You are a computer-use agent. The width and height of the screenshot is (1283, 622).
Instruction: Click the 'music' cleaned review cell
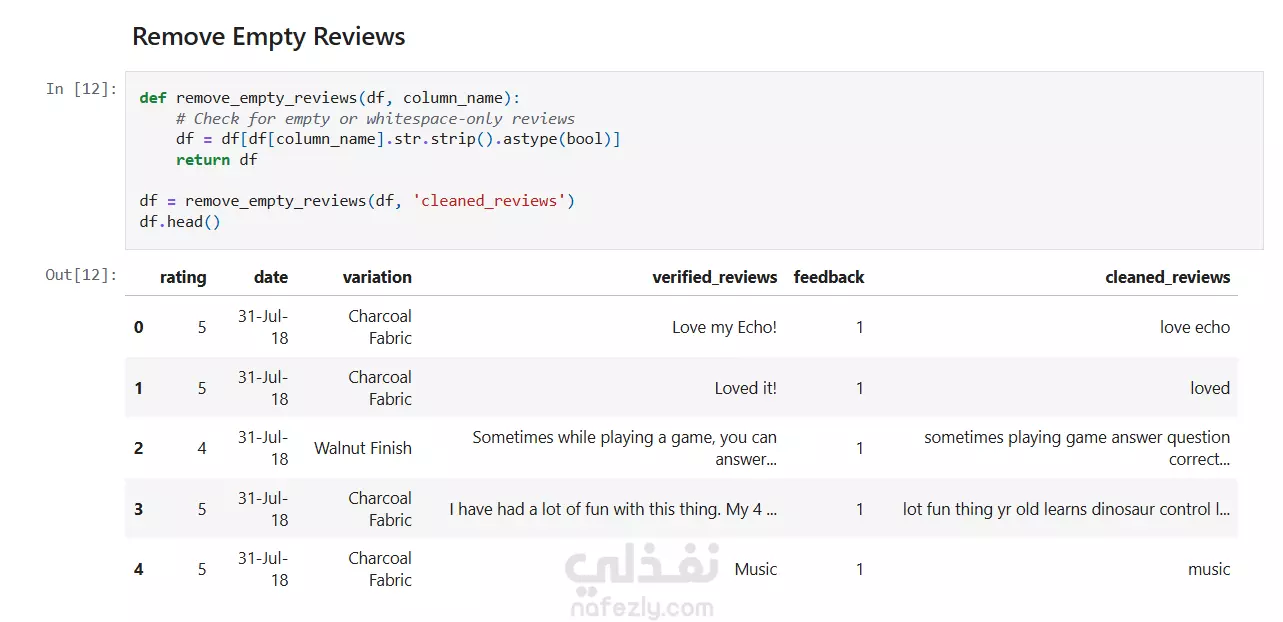[x=1209, y=569]
